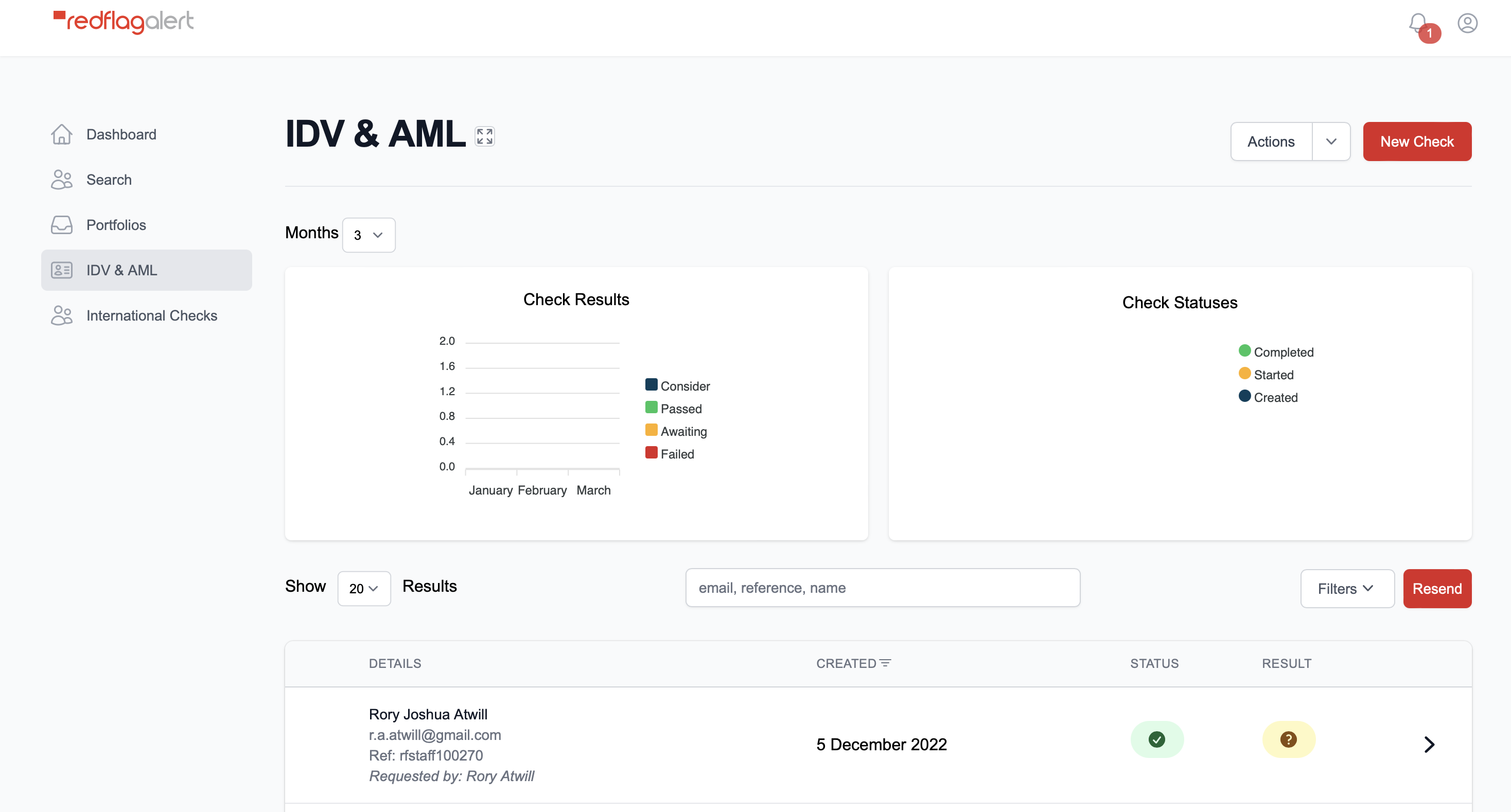Click the CREATED column sort icon
The image size is (1511, 812).
(x=885, y=663)
